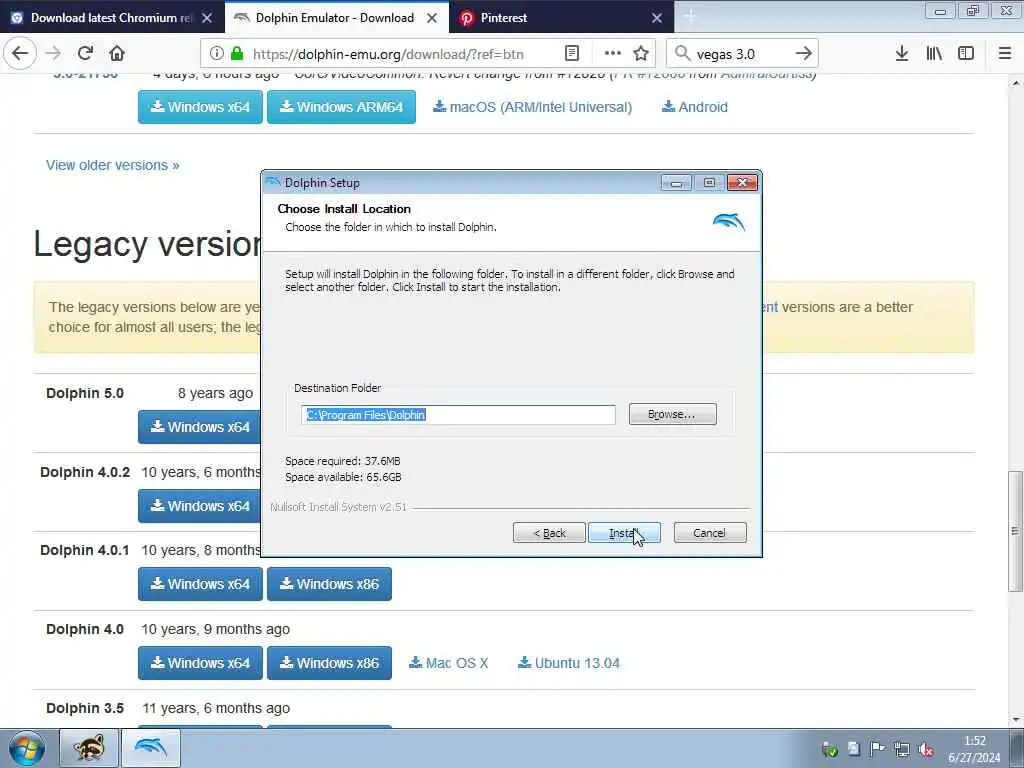The image size is (1024, 768).
Task: Select the Dolphin Emulator - Download tab
Action: (x=337, y=18)
